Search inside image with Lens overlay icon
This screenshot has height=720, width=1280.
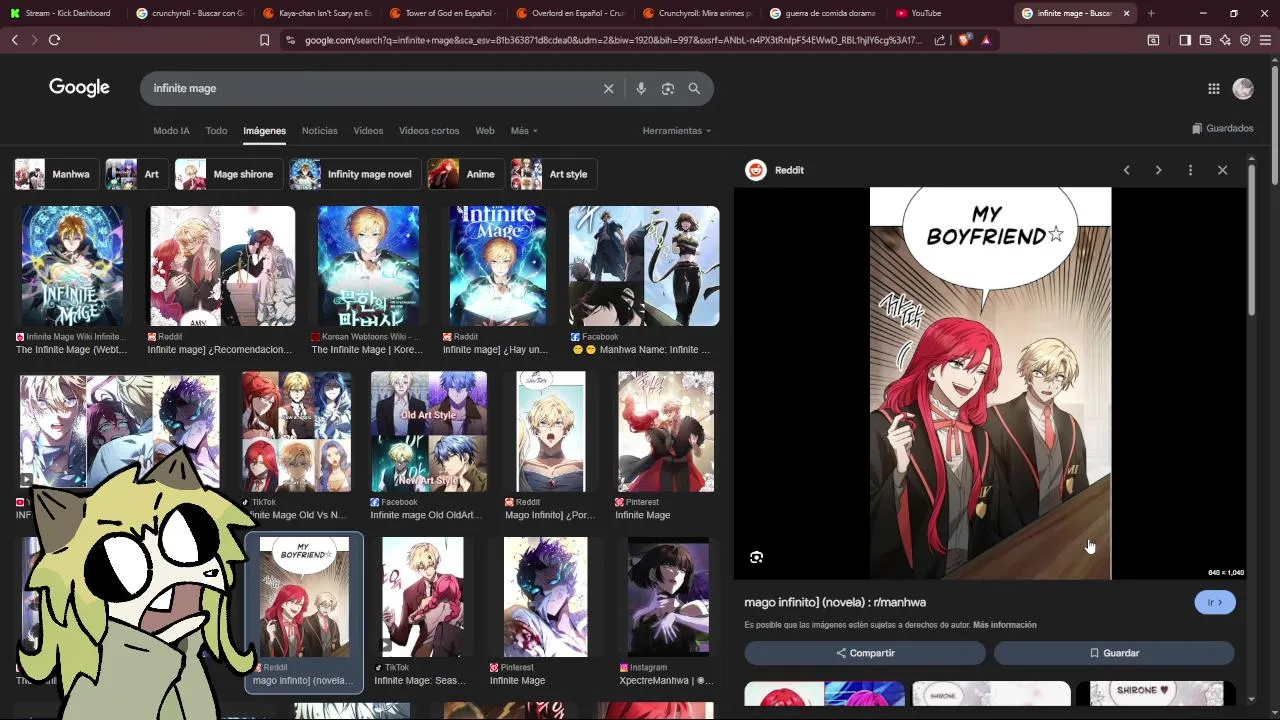click(x=756, y=557)
